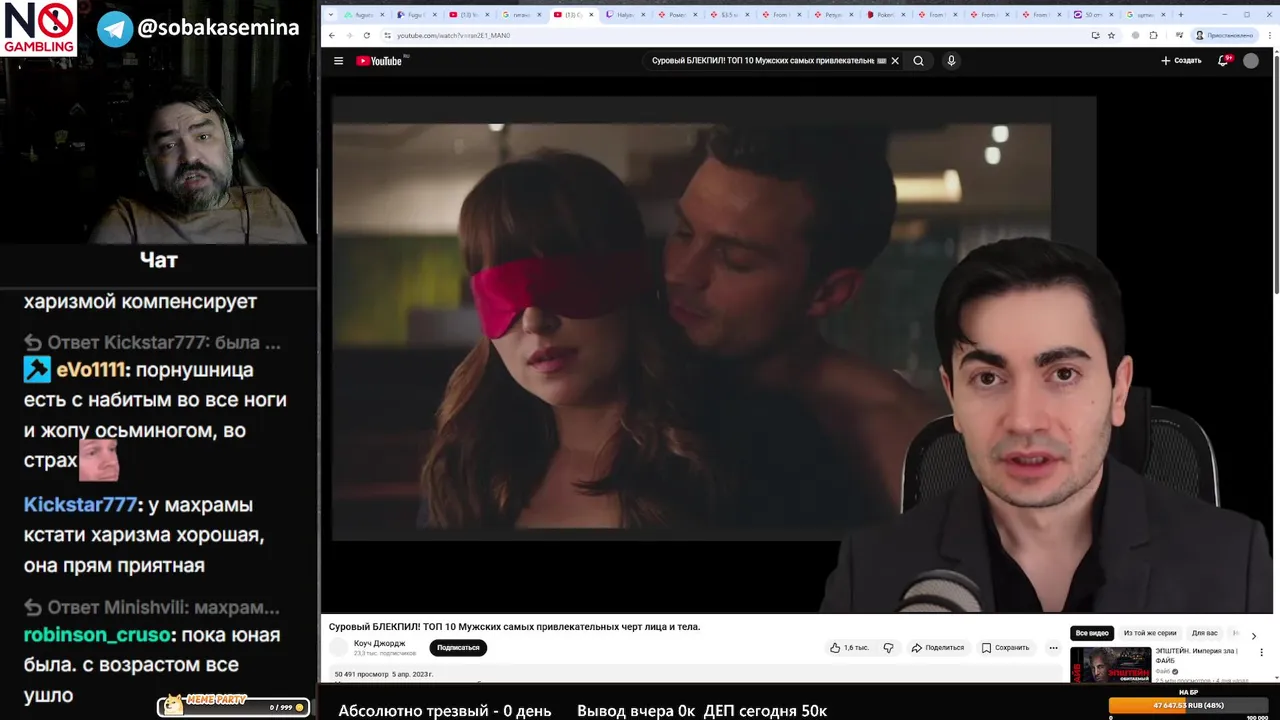Viewport: 1280px width, 720px height.
Task: Click the browser address bar URL
Action: (453, 35)
